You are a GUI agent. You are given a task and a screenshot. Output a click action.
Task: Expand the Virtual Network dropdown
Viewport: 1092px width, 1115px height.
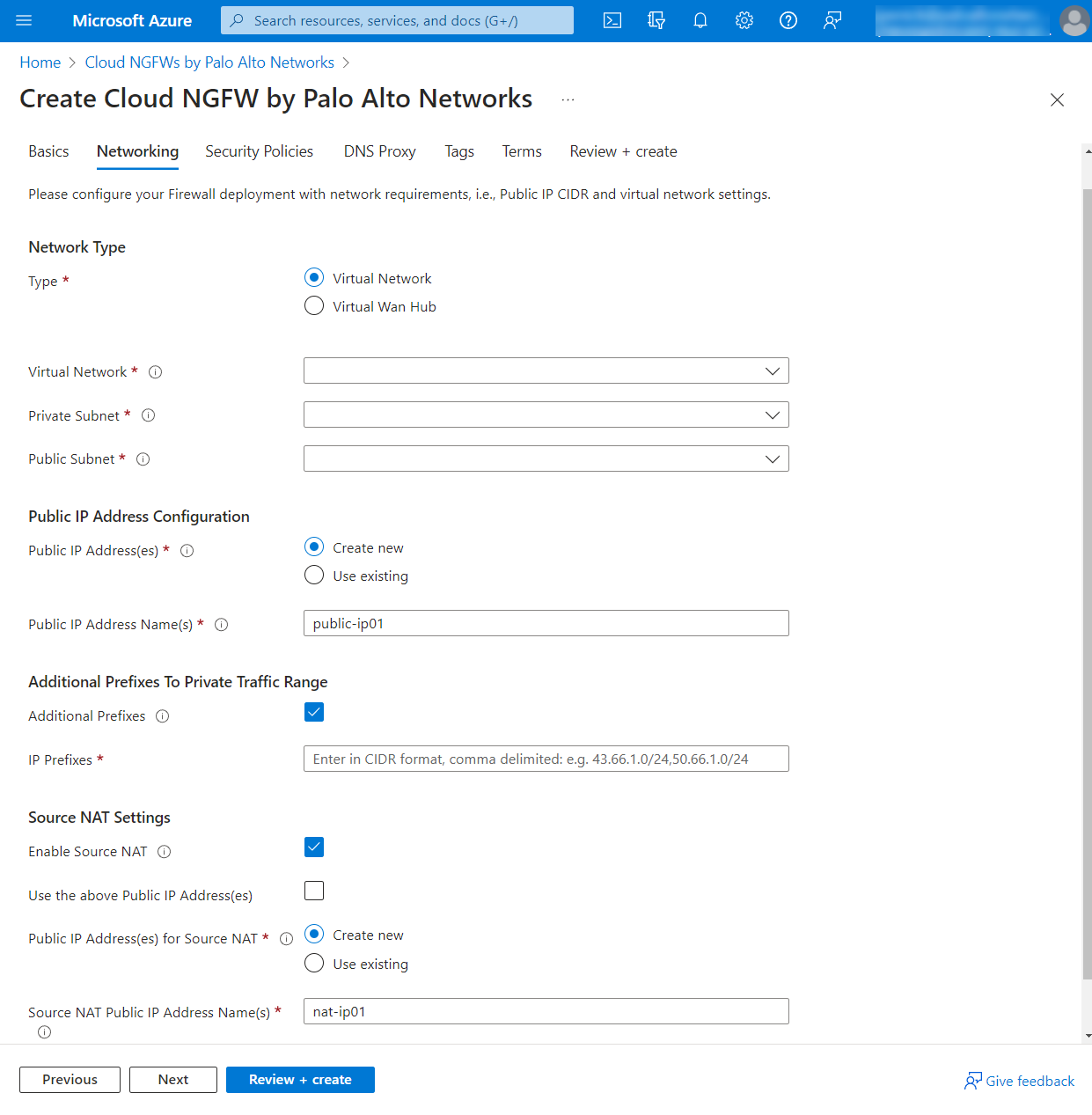coord(546,370)
